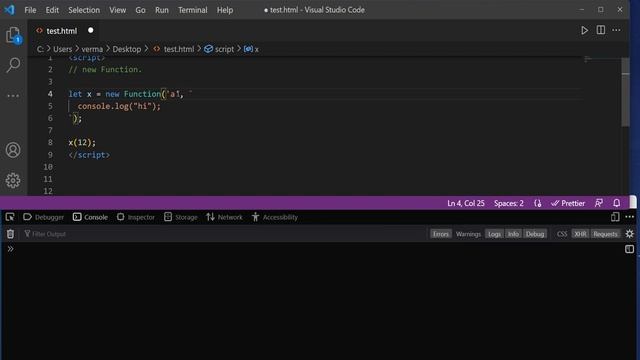This screenshot has height=360, width=640.
Task: Switch to the Console tab
Action: pos(90,217)
